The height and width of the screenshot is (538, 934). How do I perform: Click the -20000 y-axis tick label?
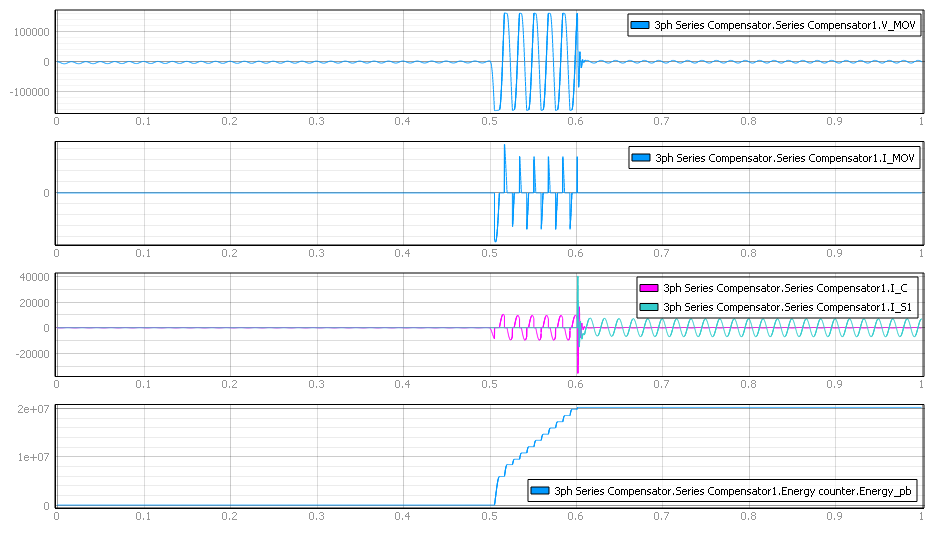click(29, 353)
